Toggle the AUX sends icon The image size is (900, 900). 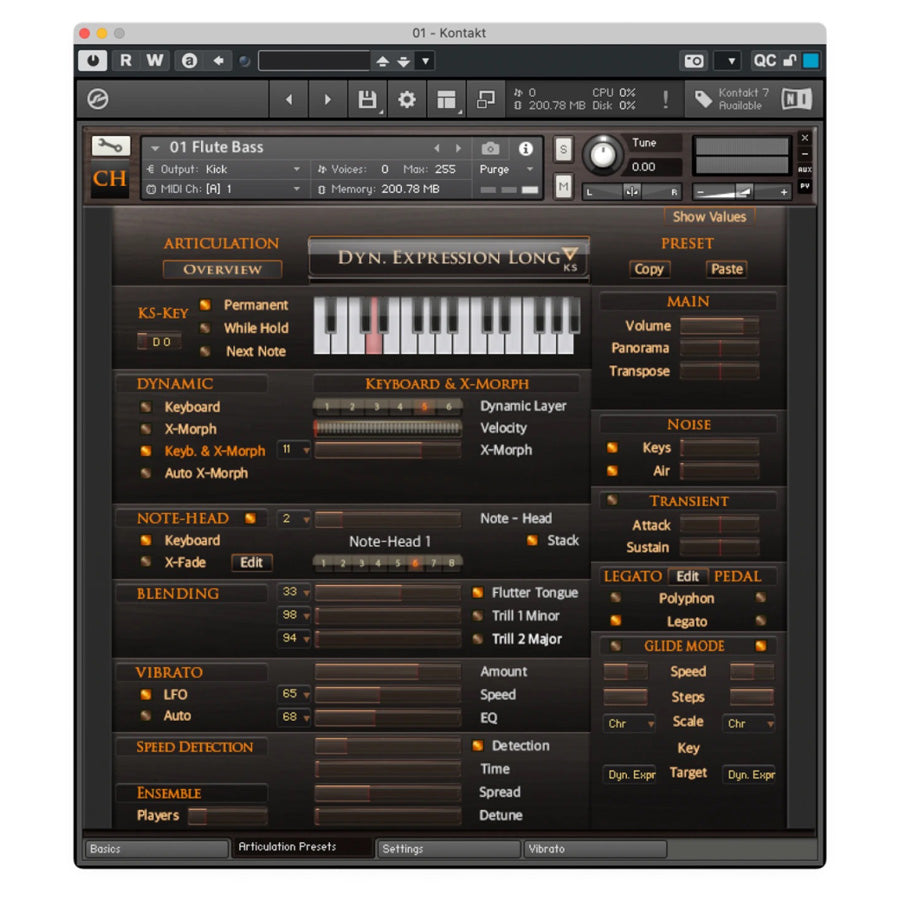pyautogui.click(x=805, y=170)
